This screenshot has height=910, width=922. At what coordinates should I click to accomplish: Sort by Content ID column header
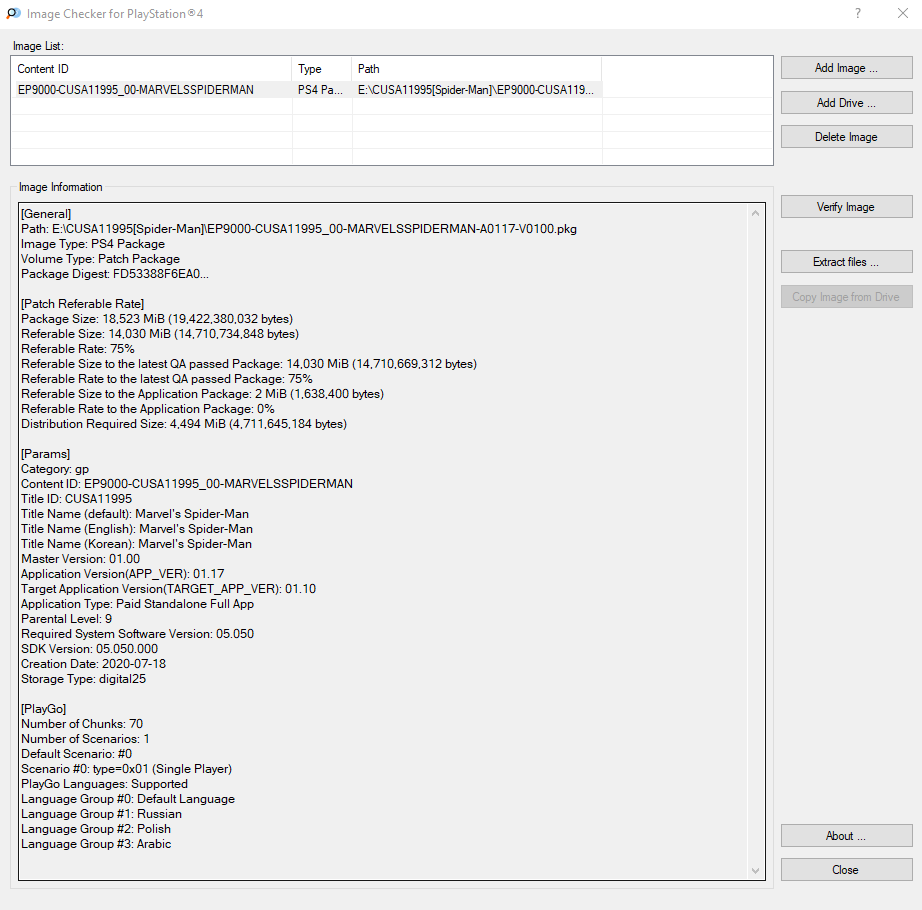point(152,69)
